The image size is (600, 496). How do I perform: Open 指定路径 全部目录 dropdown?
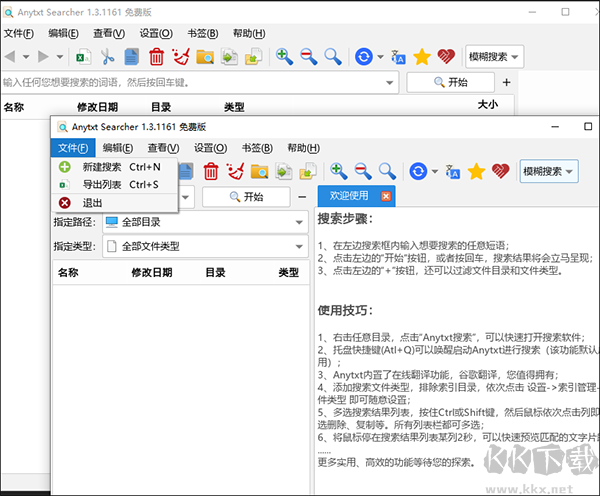tap(205, 222)
